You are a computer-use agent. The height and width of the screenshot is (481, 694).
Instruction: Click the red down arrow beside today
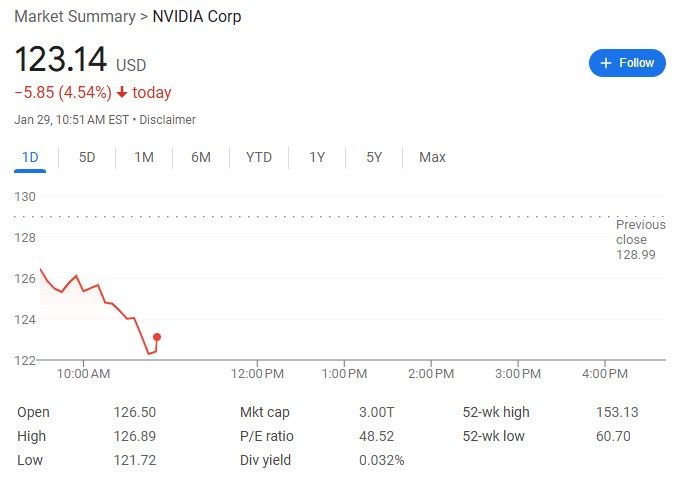[x=122, y=93]
